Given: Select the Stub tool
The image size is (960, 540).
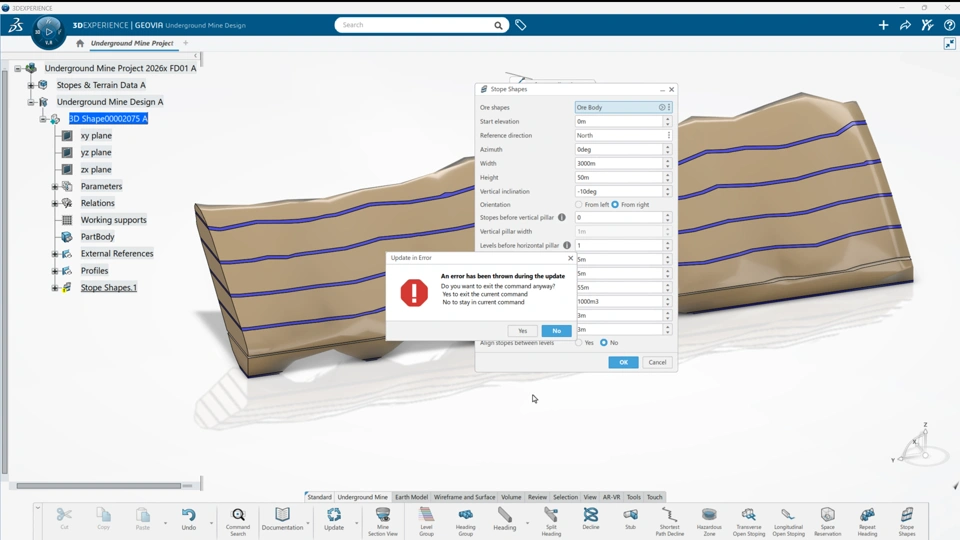Looking at the screenshot, I should coord(630,519).
